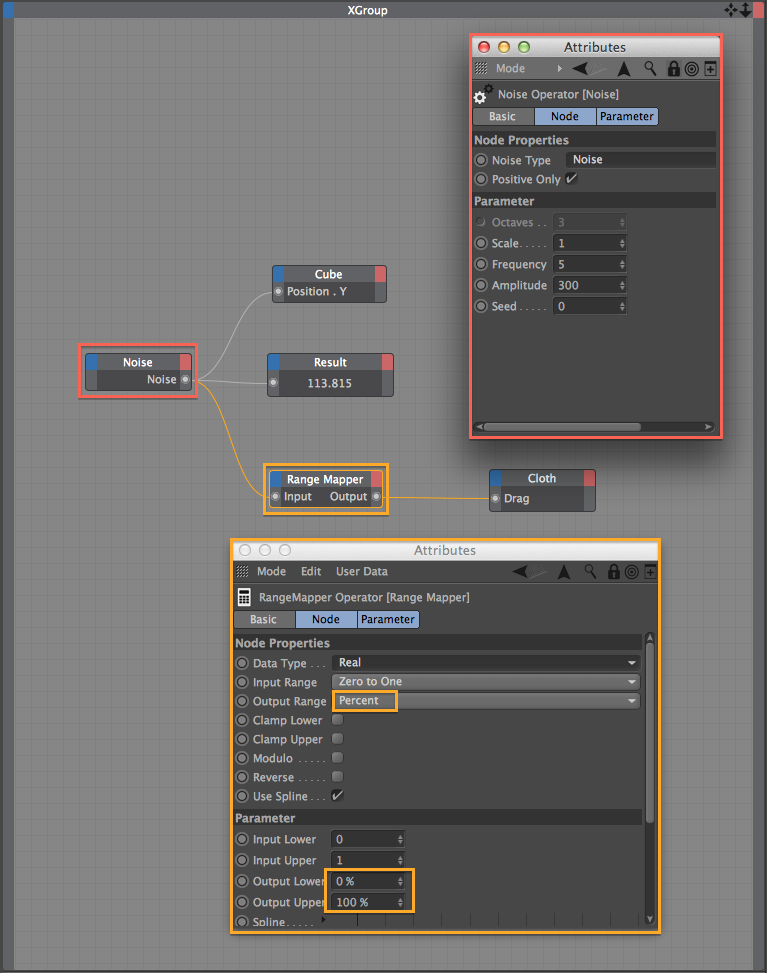Enable Reverse checkbox

(x=338, y=776)
